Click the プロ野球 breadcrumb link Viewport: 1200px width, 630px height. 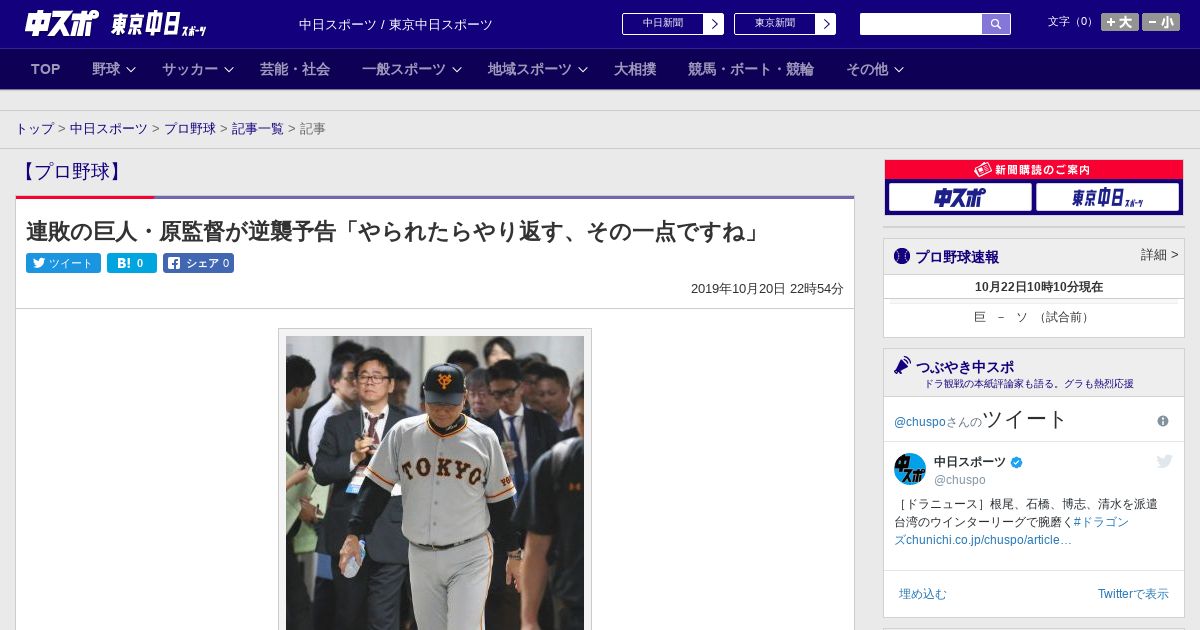tap(190, 129)
